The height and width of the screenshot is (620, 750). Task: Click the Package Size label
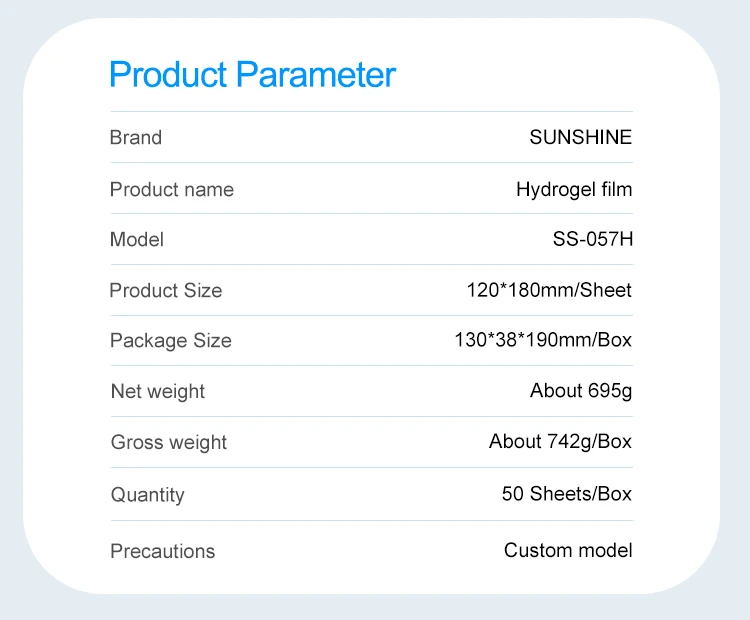point(170,341)
